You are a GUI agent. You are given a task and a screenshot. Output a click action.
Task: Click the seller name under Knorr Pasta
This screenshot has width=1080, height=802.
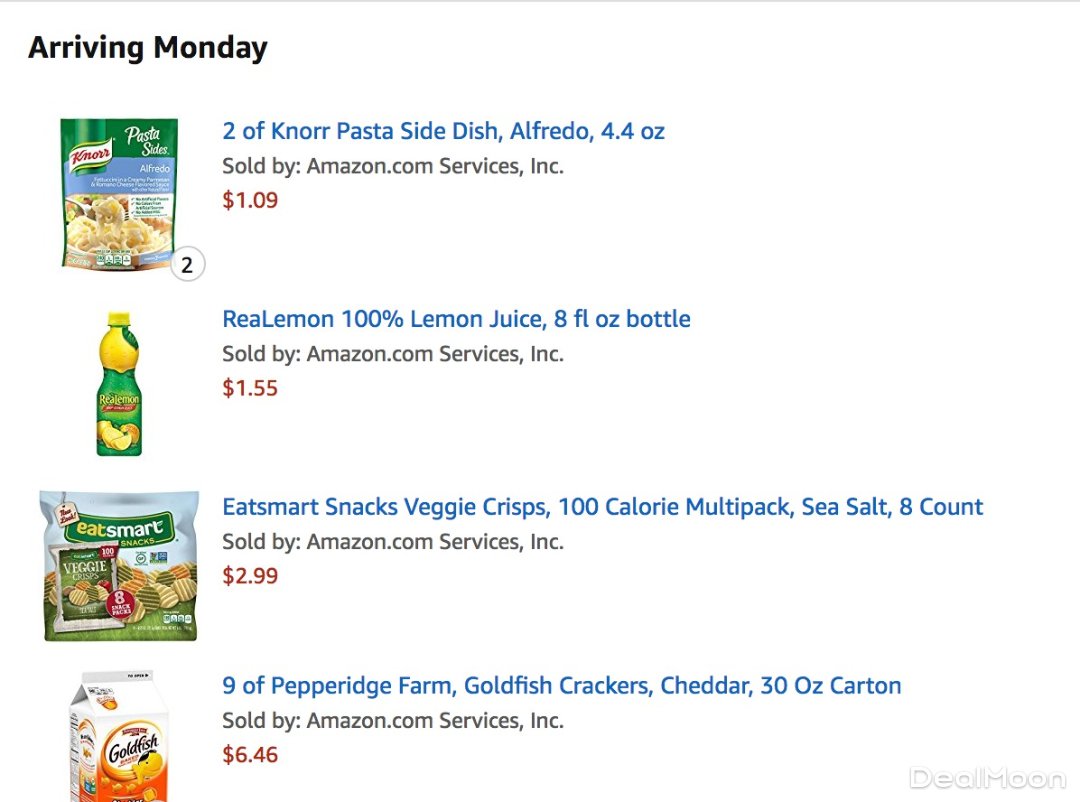[x=435, y=166]
